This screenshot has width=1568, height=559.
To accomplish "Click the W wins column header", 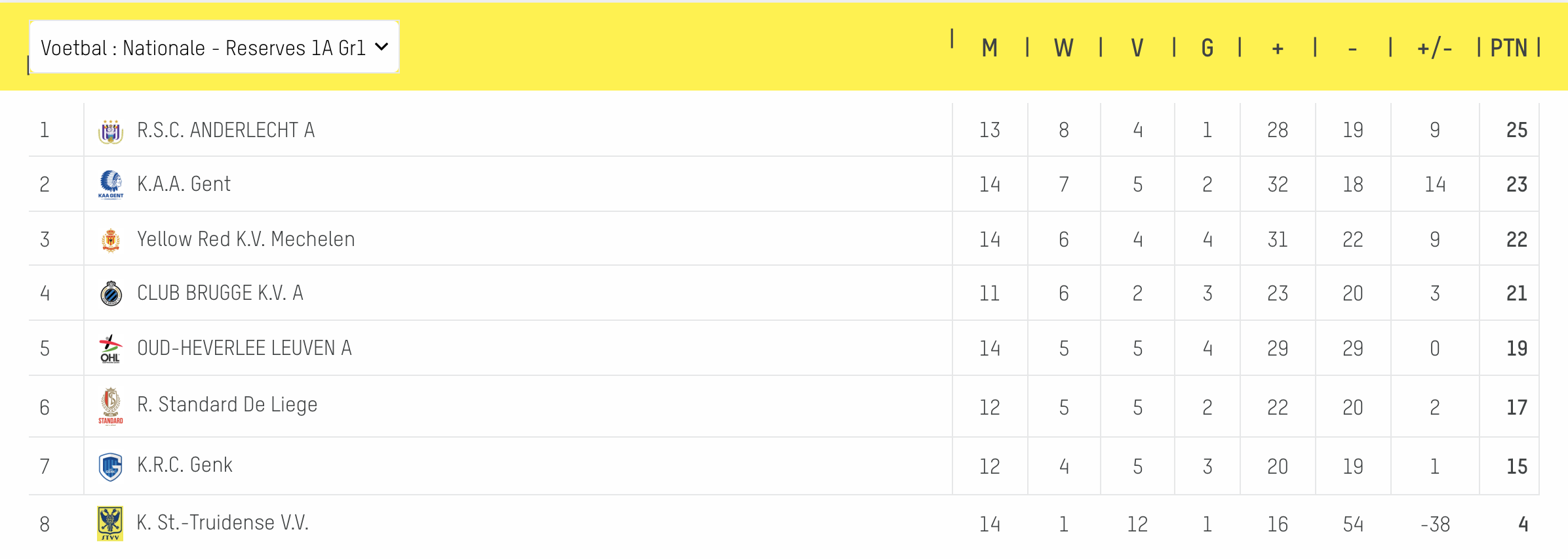I will tap(1064, 48).
